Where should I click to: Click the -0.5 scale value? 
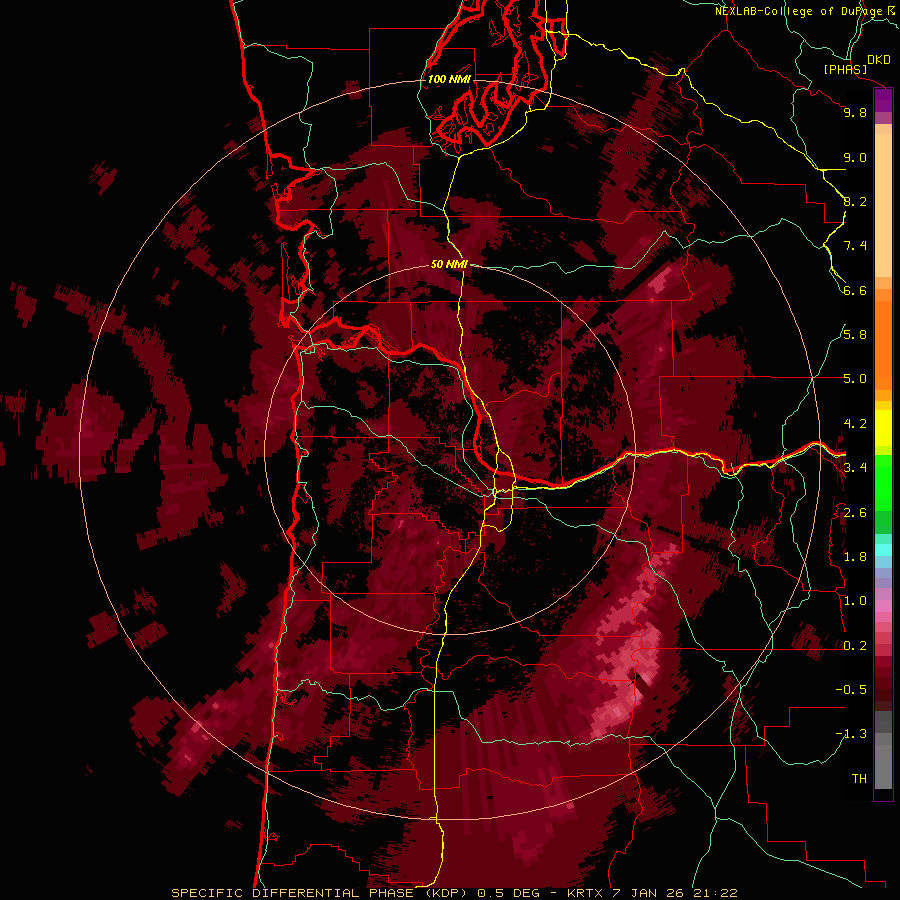tap(851, 690)
